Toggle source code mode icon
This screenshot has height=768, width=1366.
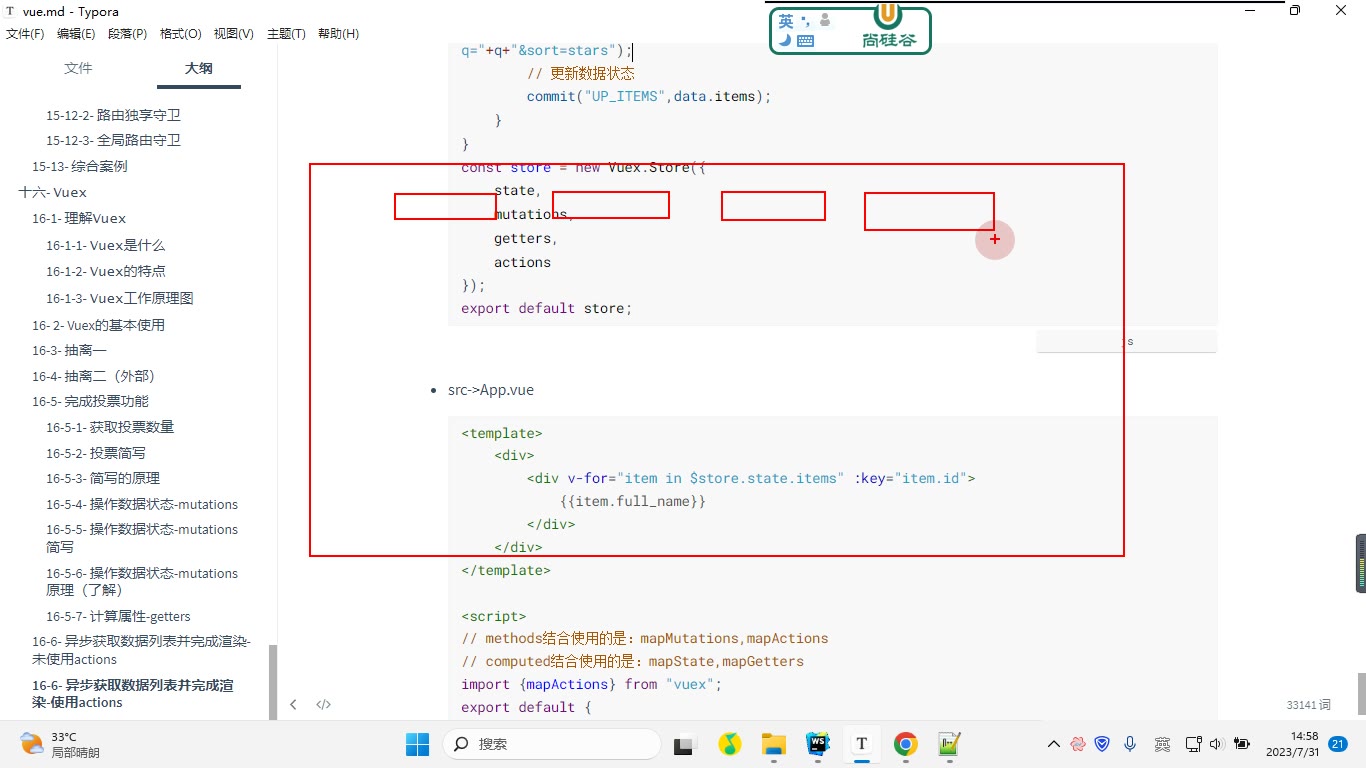click(324, 704)
